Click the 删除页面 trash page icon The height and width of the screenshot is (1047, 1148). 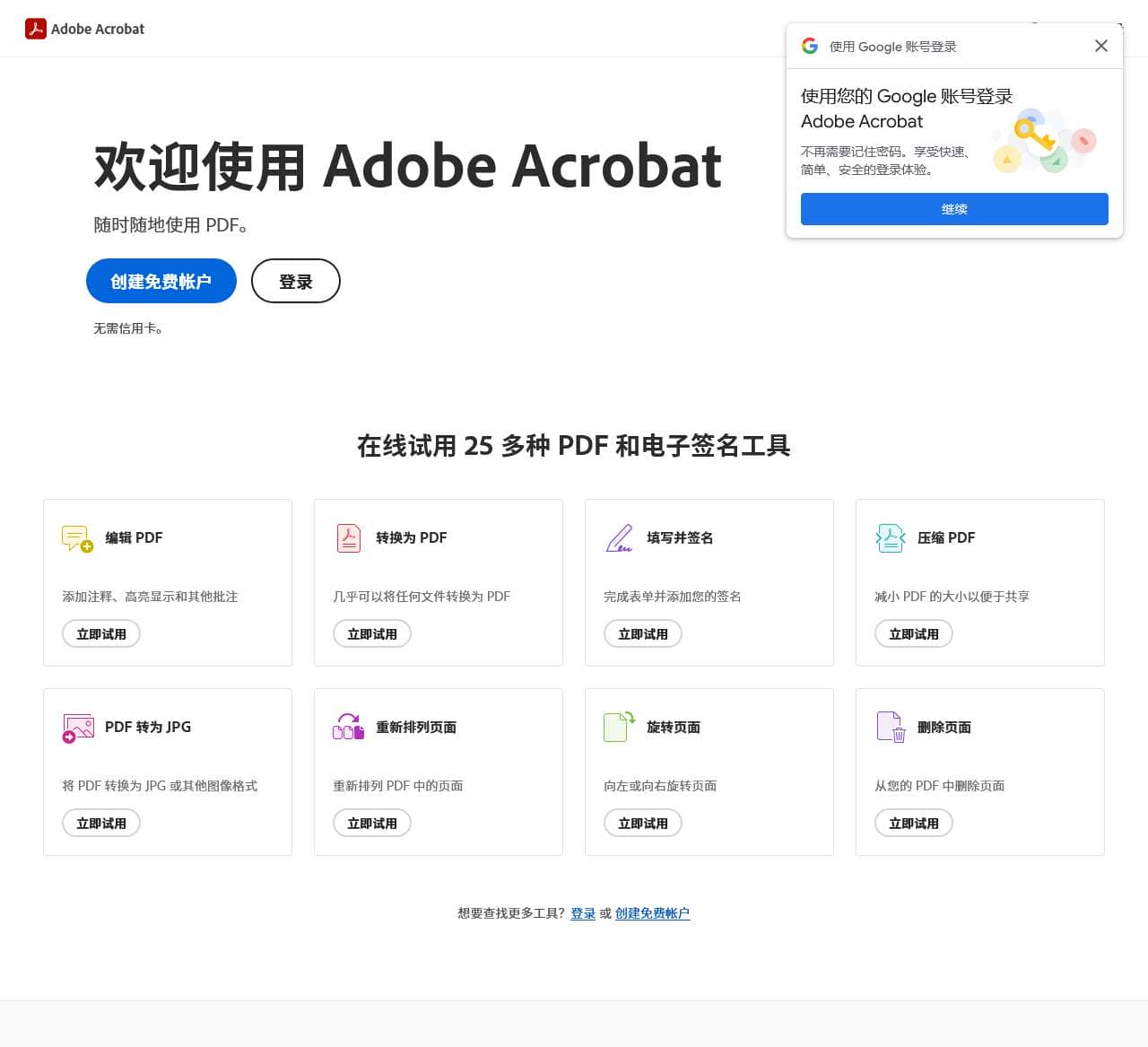pyautogui.click(x=891, y=727)
